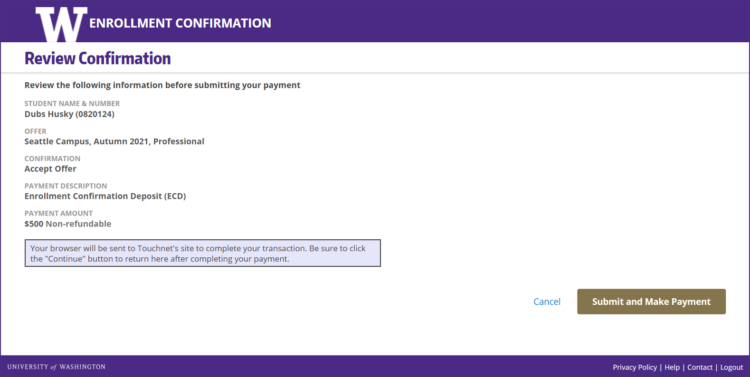The height and width of the screenshot is (377, 750).
Task: Click the Payment Amount label
Action: click(x=58, y=213)
